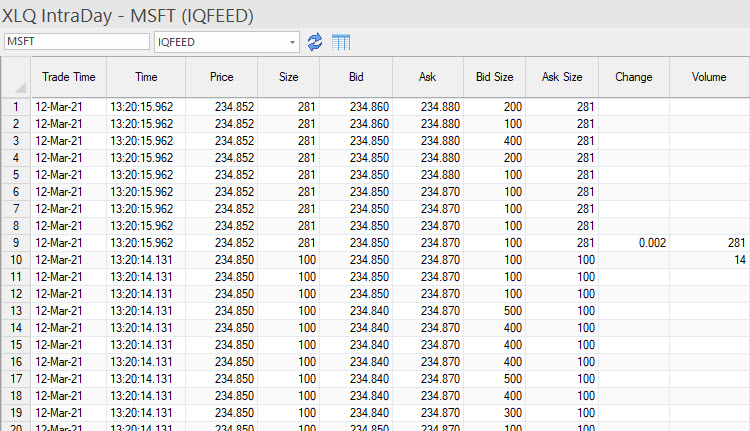Open the table columns grid icon
The width and height of the screenshot is (750, 431).
coord(341,42)
